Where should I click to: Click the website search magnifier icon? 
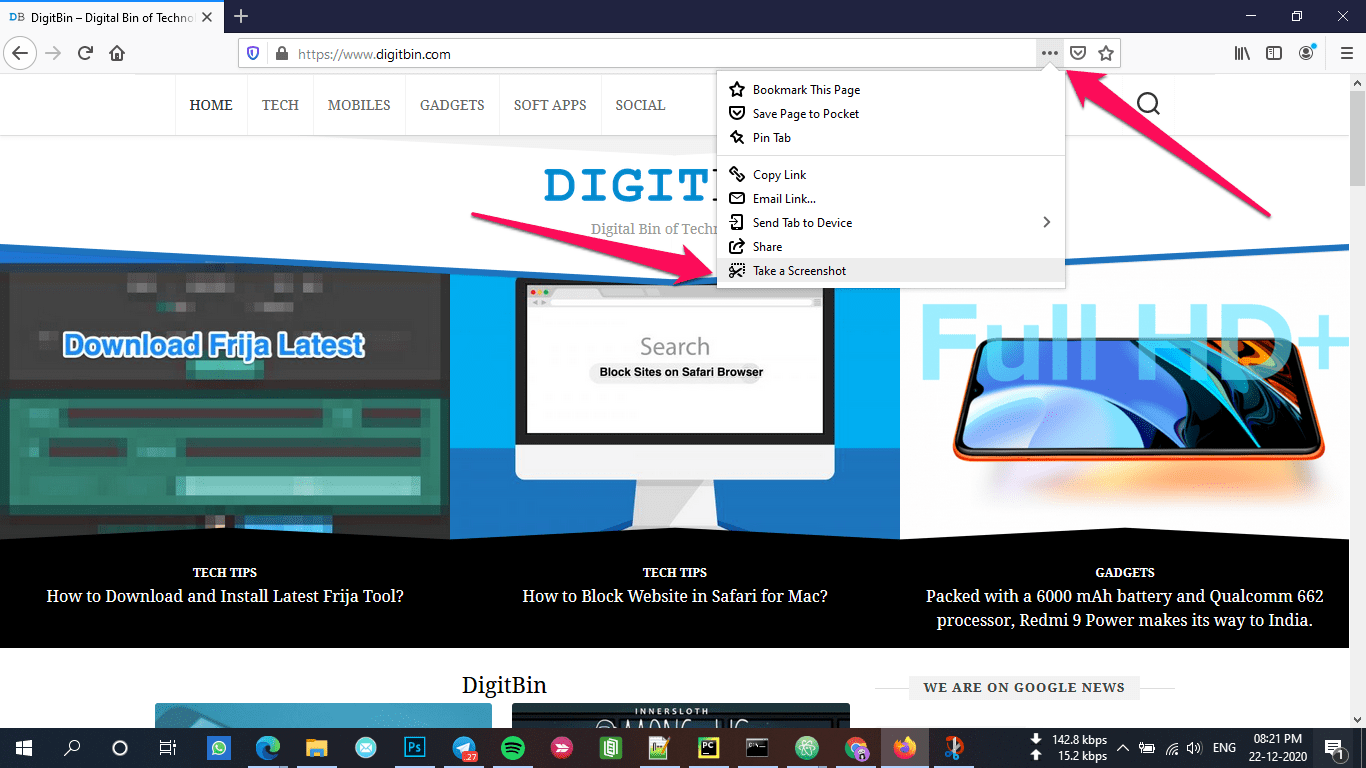1148,104
